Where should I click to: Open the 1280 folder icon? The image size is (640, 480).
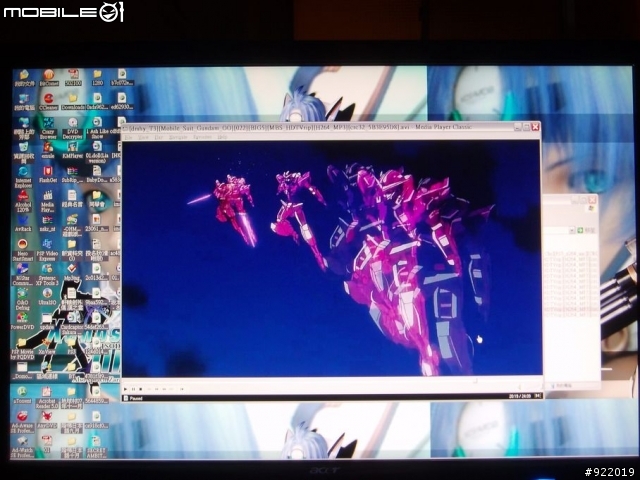97,78
